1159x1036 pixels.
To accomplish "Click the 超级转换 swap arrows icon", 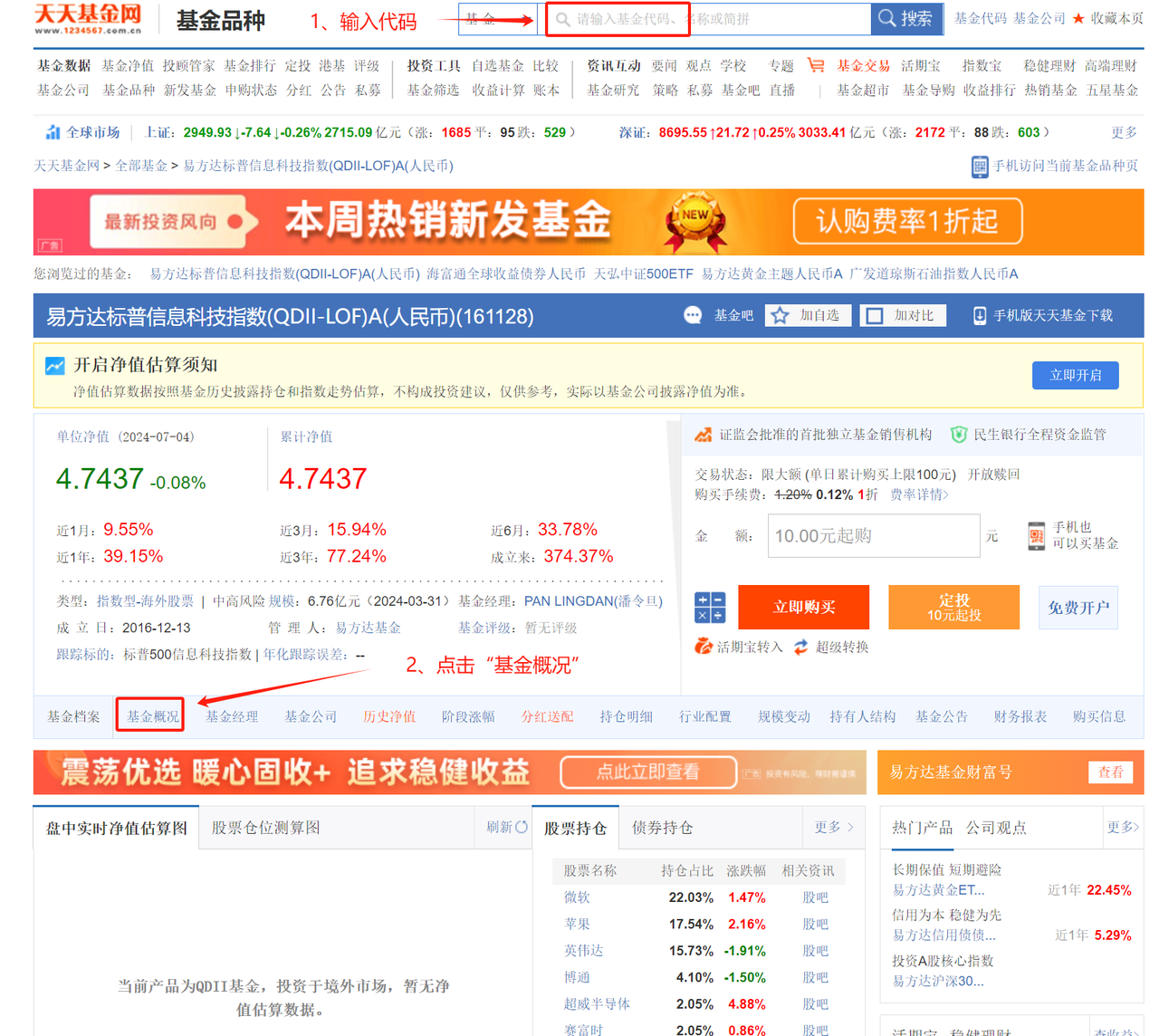I will (800, 647).
